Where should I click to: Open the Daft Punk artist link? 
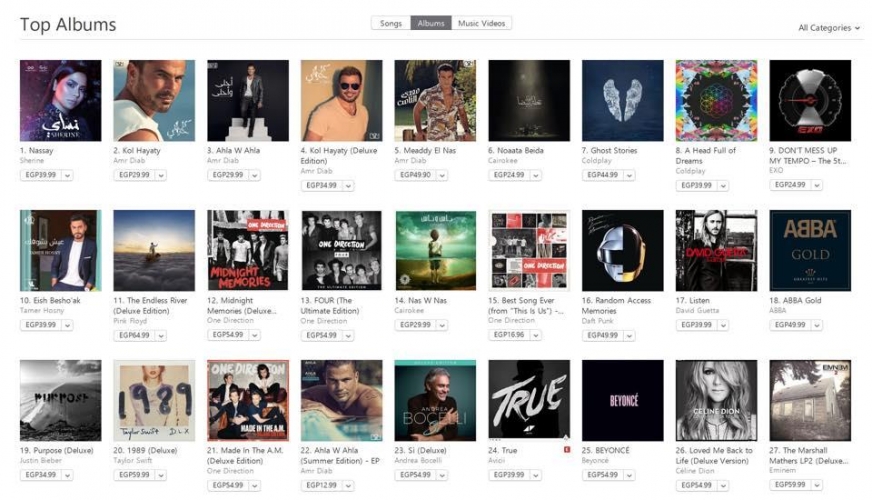(x=597, y=321)
